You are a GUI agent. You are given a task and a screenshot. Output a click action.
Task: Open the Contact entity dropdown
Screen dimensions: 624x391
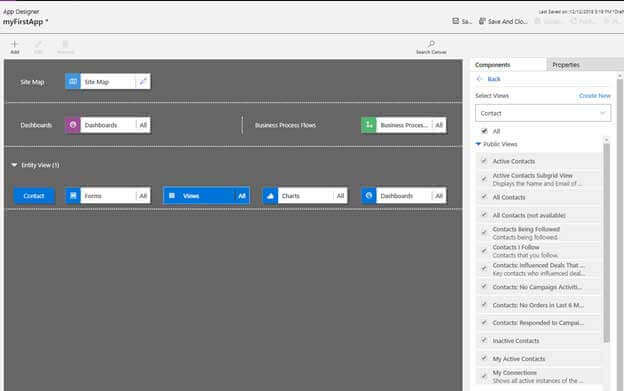point(543,113)
